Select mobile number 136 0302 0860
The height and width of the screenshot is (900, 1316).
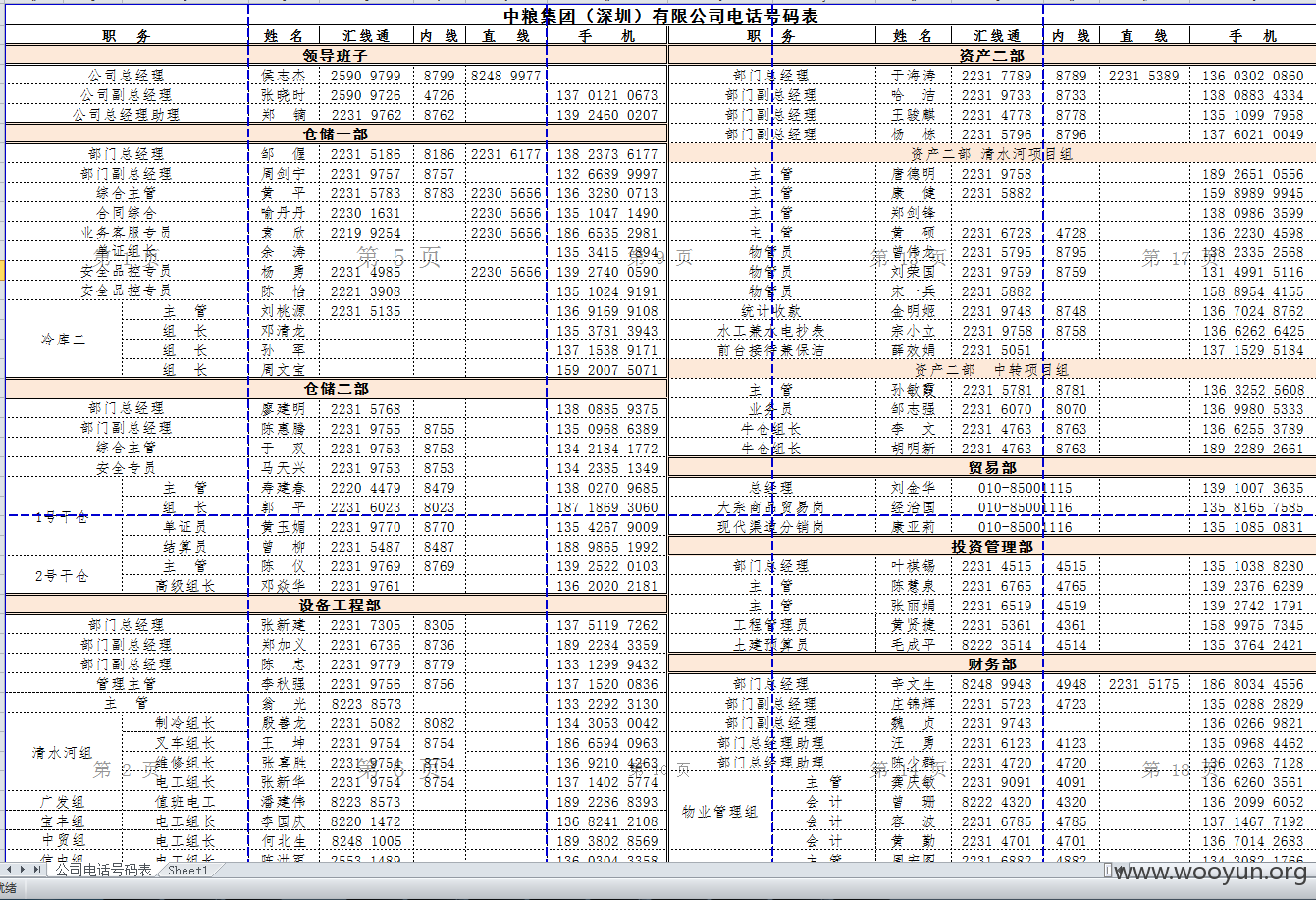coord(1253,76)
